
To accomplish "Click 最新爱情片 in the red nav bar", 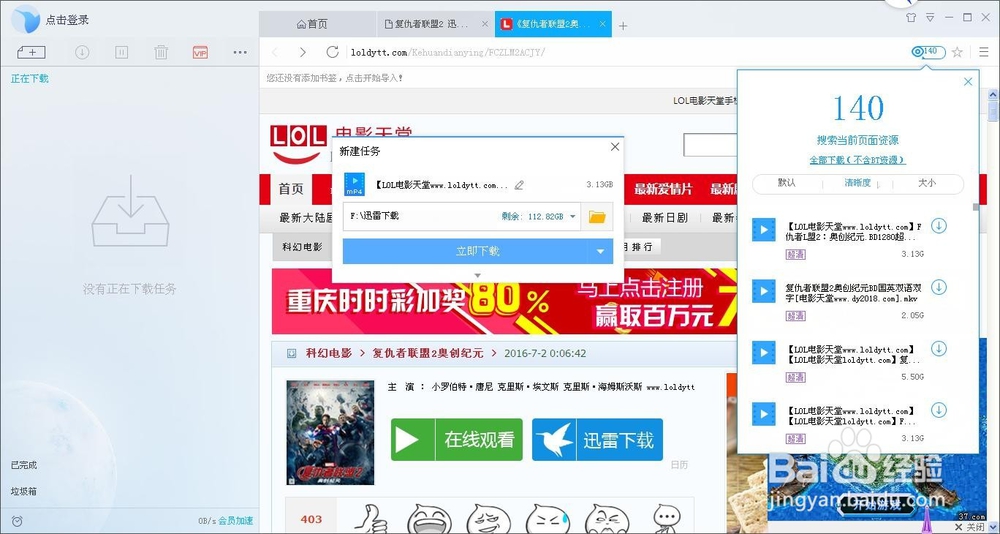I will click(x=663, y=189).
